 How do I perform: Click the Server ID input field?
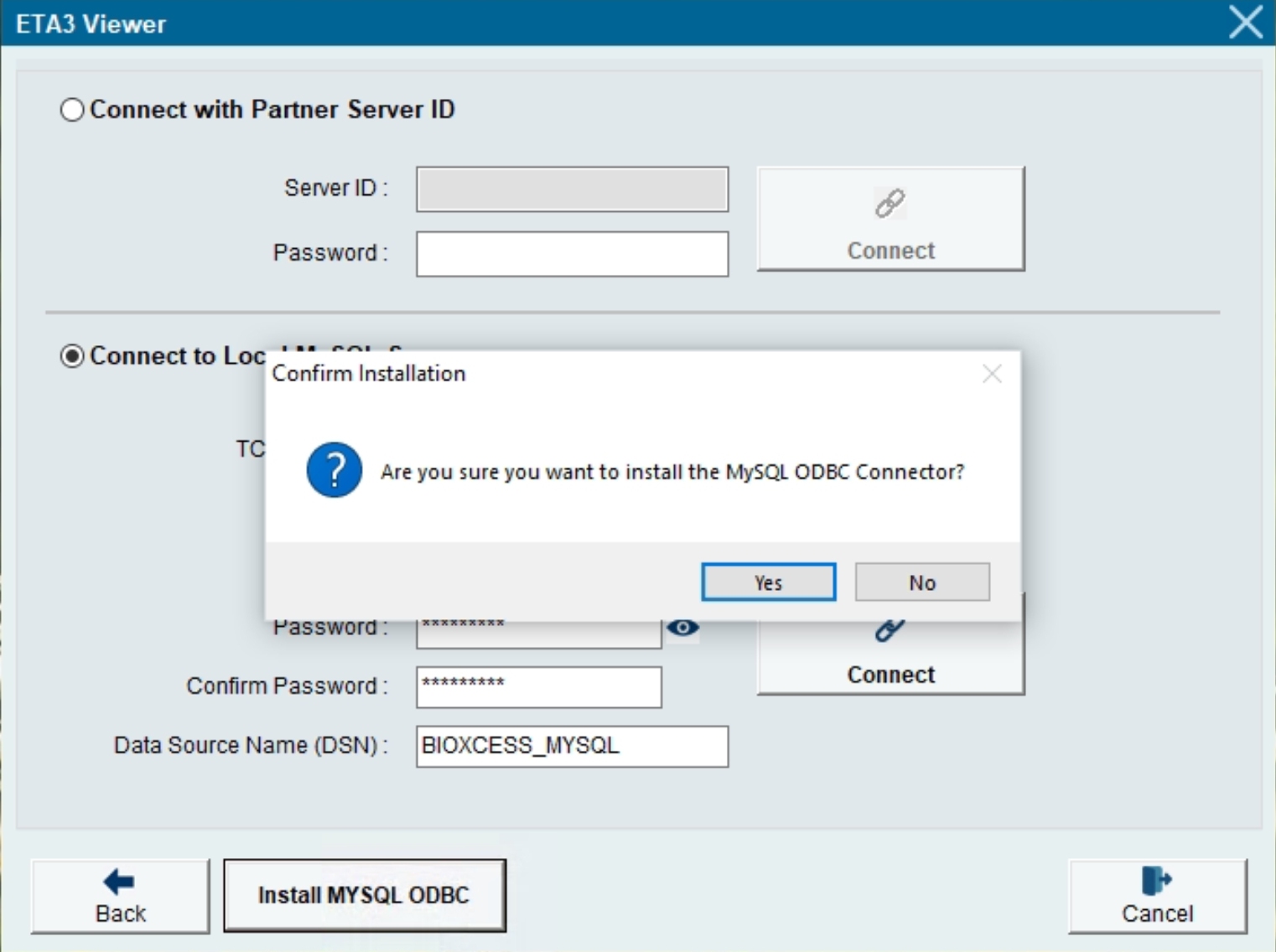pyautogui.click(x=572, y=189)
